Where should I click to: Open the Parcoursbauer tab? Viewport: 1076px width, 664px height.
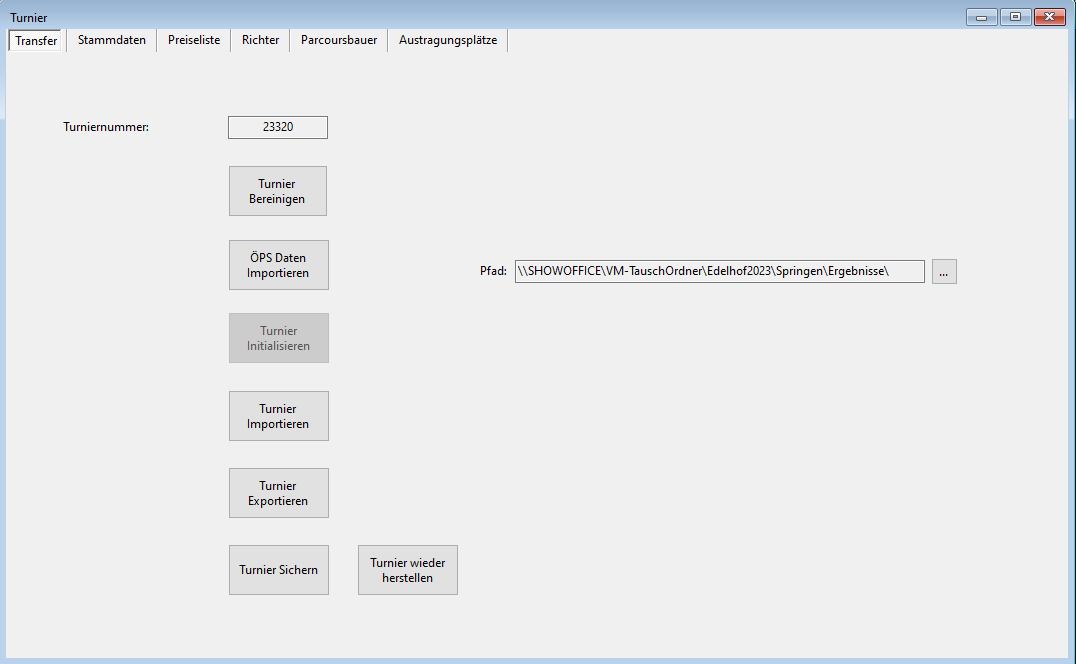pyautogui.click(x=339, y=40)
